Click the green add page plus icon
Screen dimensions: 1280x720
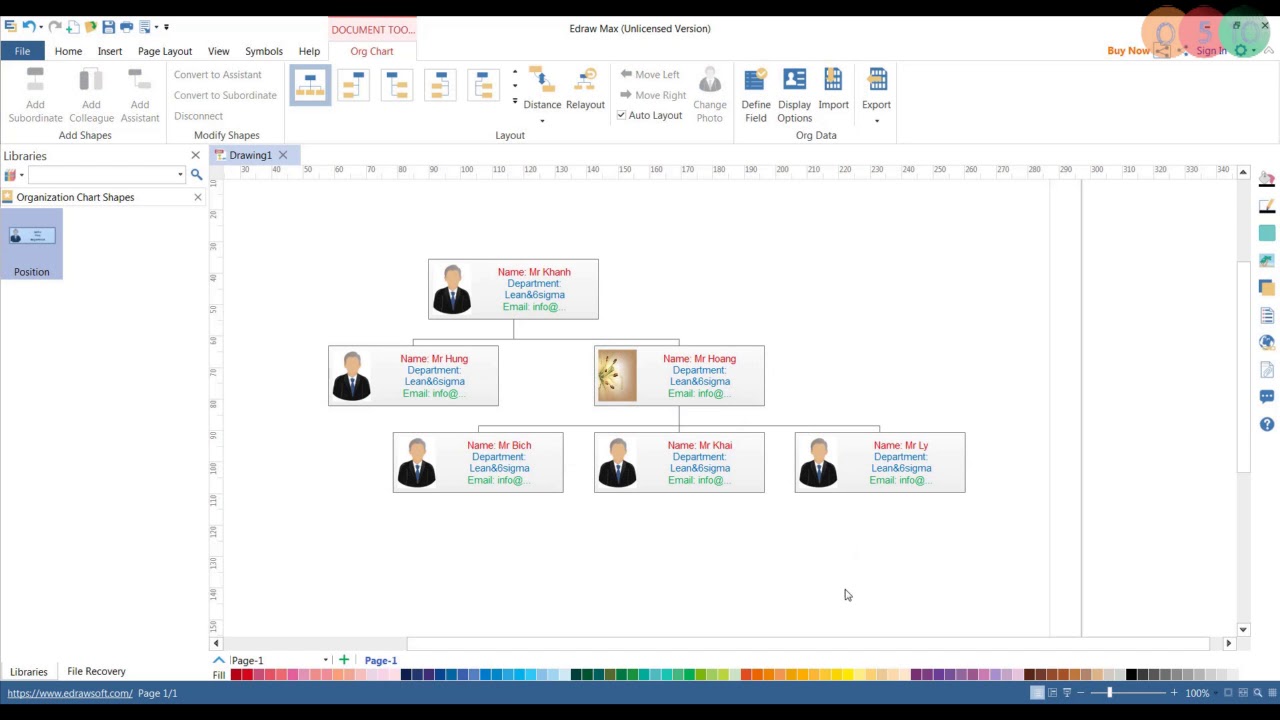(344, 660)
